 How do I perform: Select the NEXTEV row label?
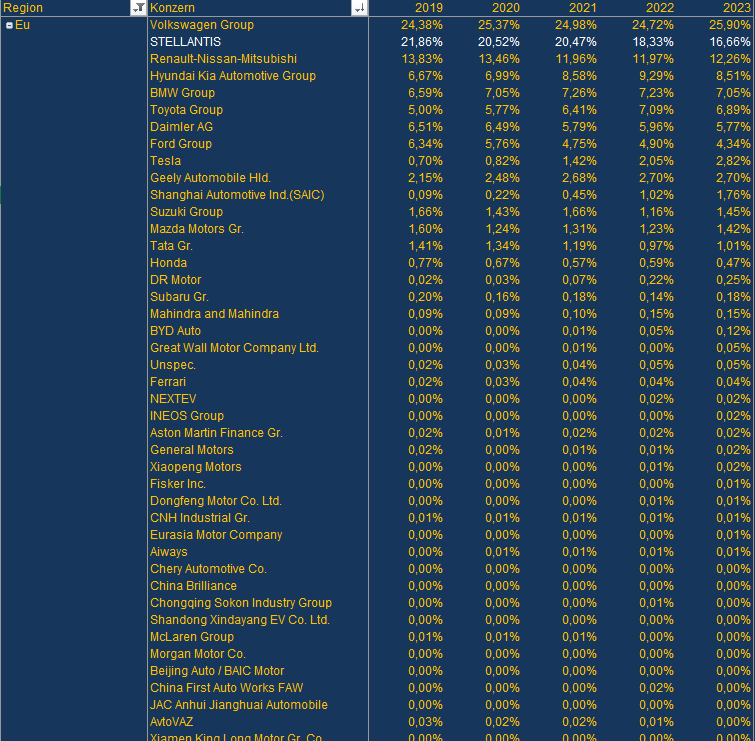point(173,399)
